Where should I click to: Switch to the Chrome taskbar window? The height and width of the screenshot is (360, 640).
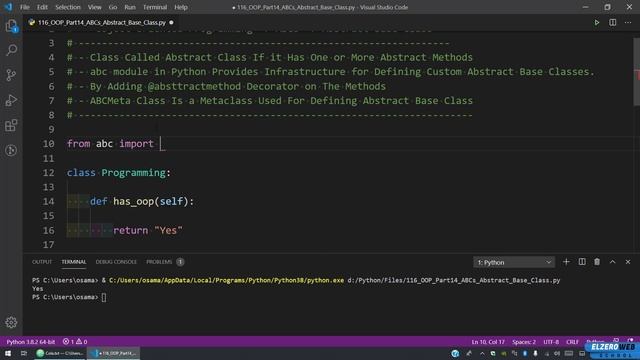(x=60, y=353)
